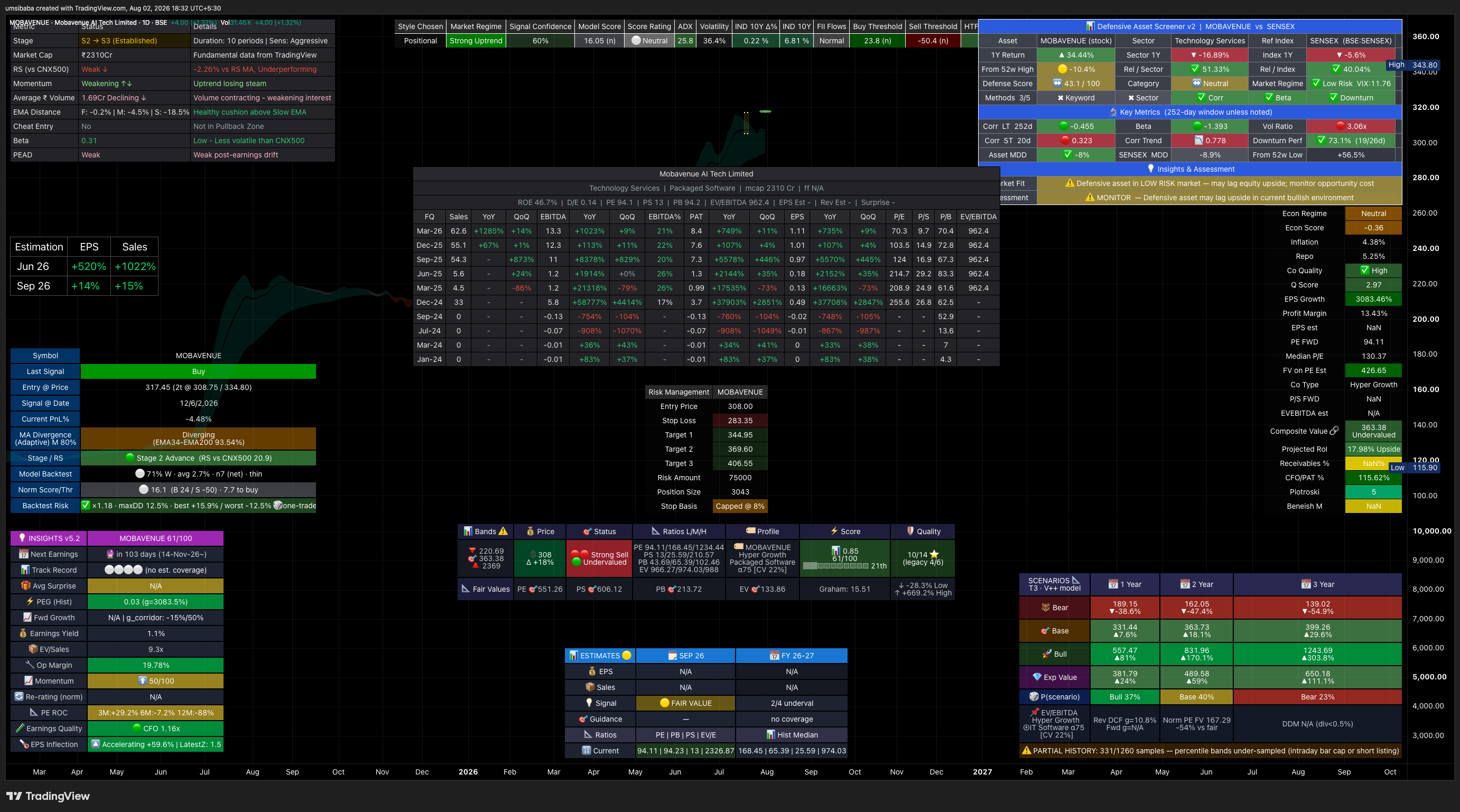Click the lightning icon beside PEG (Hist)
This screenshot has width=1460, height=812.
pyautogui.click(x=30, y=601)
